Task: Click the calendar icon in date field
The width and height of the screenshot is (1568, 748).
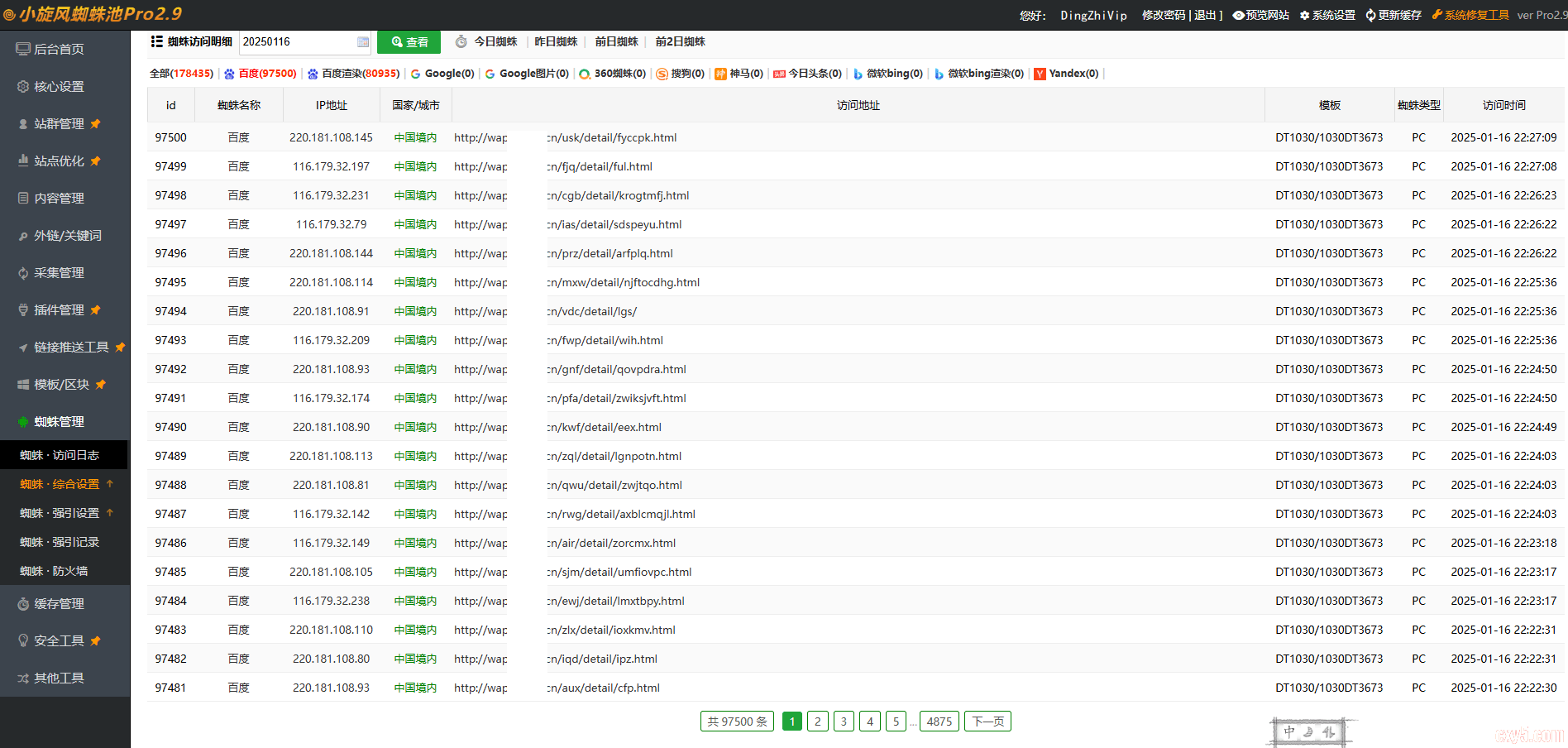Action: point(363,42)
